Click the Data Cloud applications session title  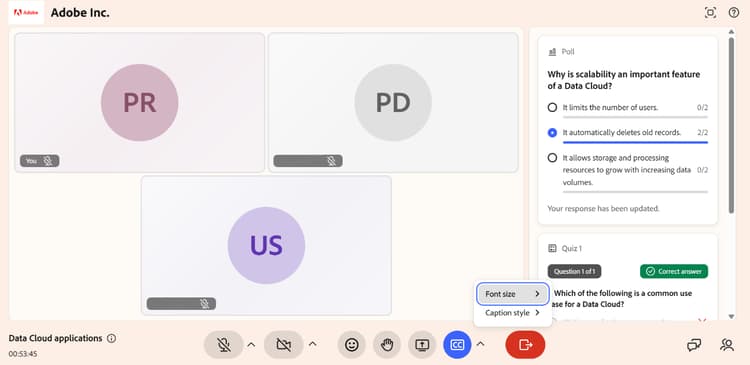[55, 338]
